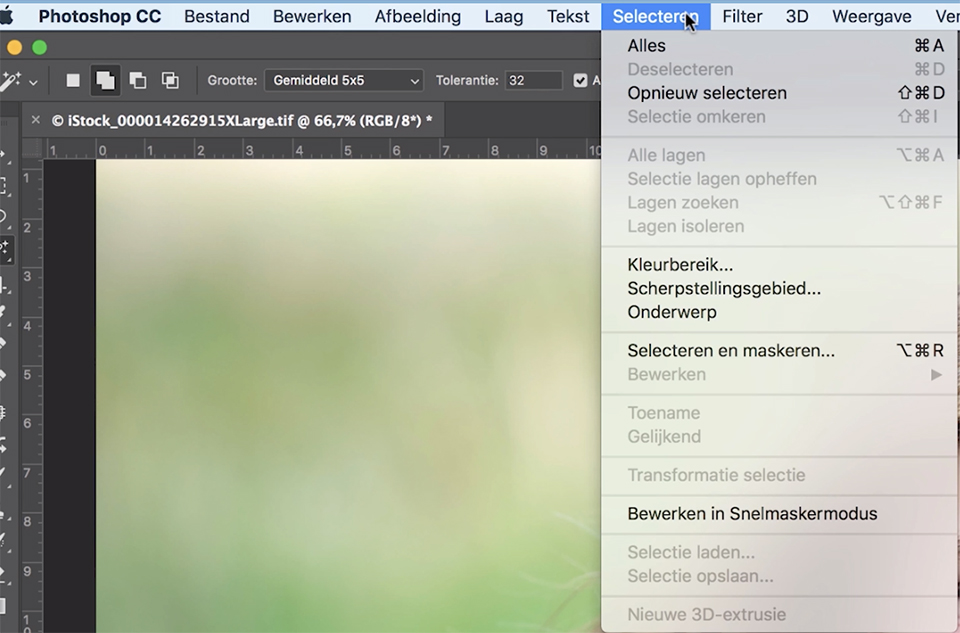This screenshot has width=960, height=633.
Task: Open the Bewerken menu in the menu bar
Action: tap(312, 16)
